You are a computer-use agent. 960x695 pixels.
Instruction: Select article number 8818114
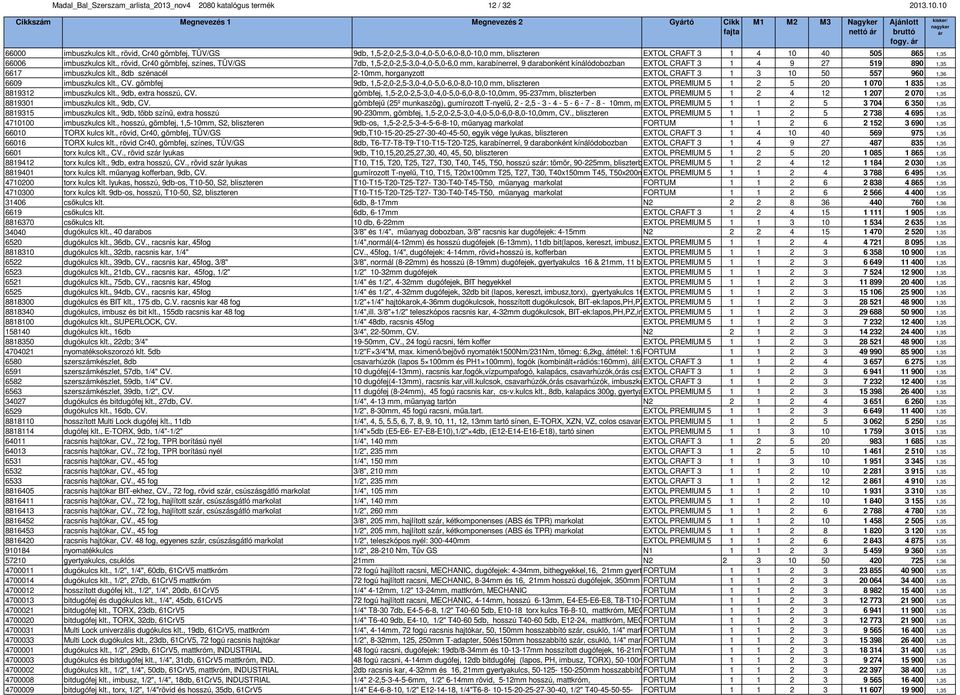tap(20, 431)
